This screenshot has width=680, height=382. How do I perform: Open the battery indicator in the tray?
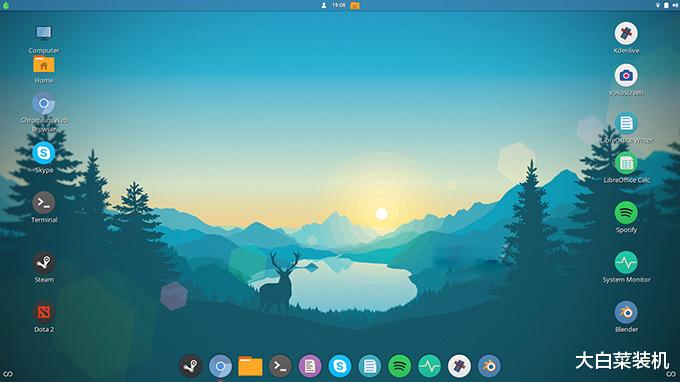(666, 5)
